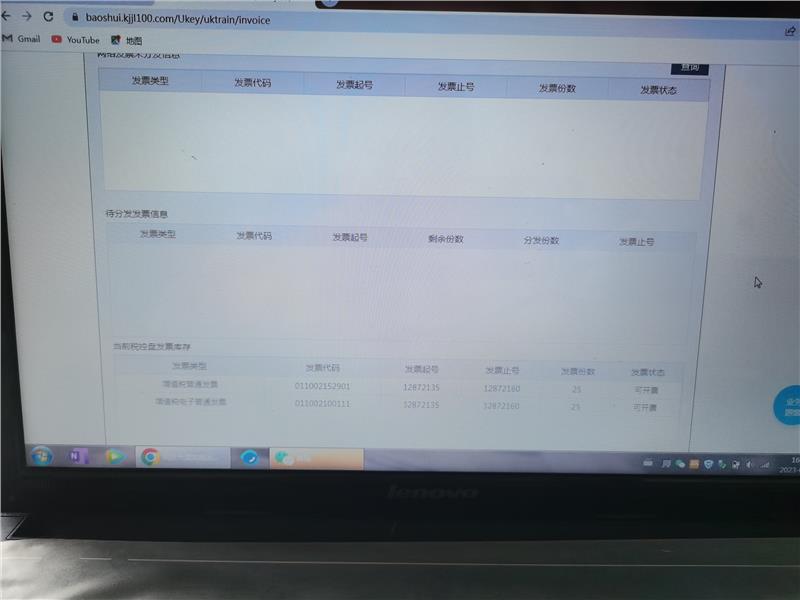
Task: Click the 发票状态 header in top table
Action: 658,90
